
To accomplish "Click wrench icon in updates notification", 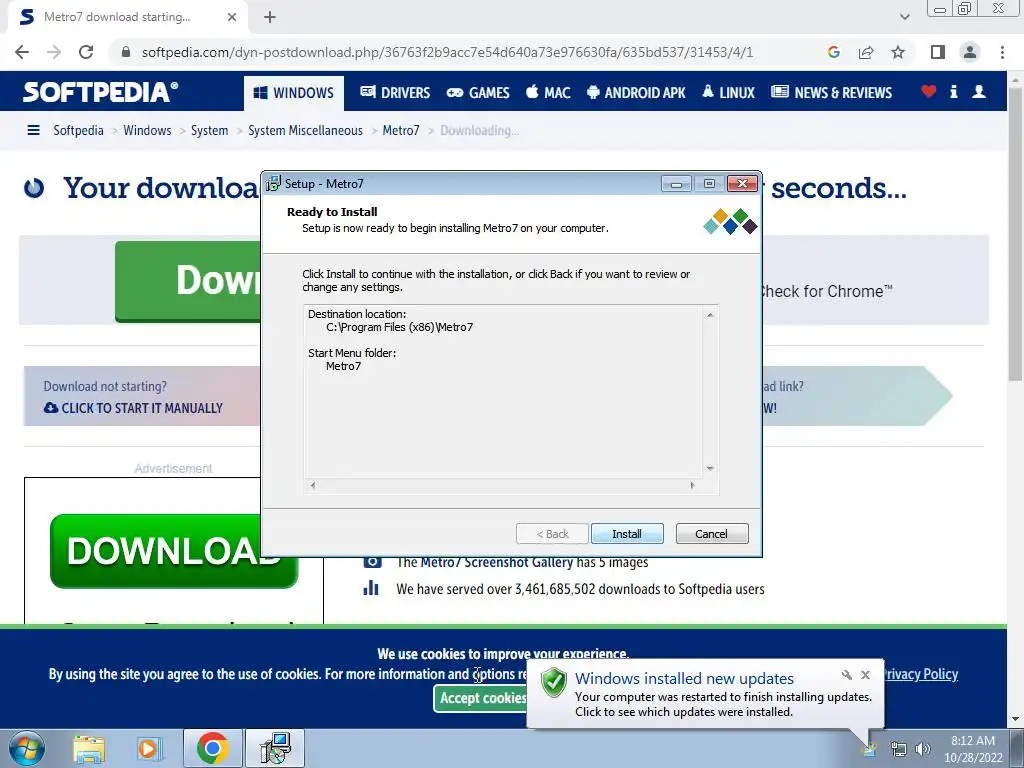I will point(847,675).
